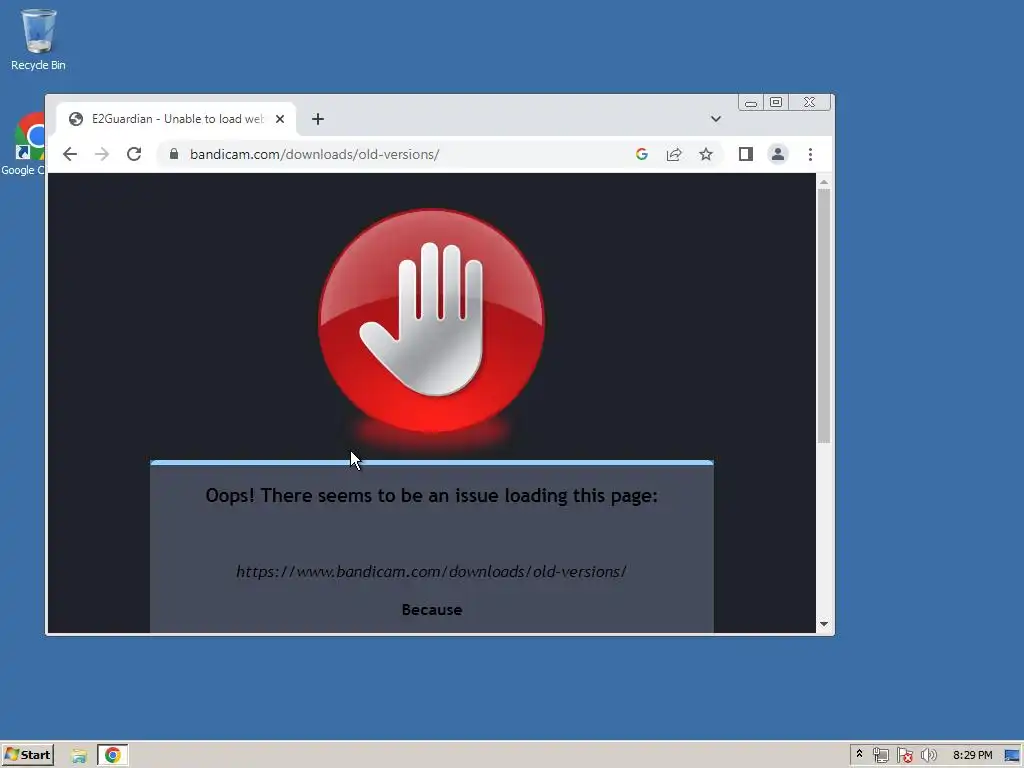Close the Chrome window

810,103
